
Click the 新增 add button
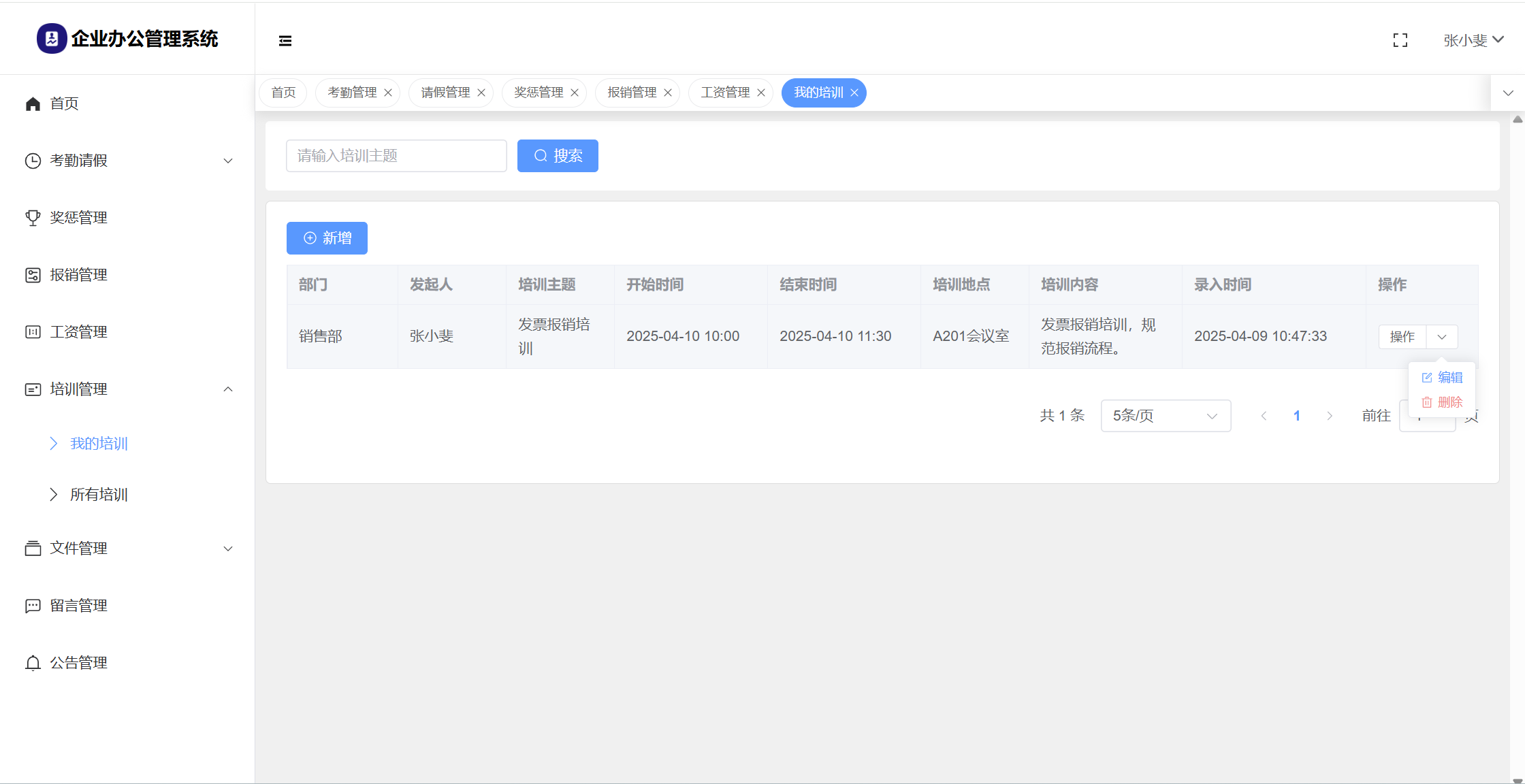(327, 238)
